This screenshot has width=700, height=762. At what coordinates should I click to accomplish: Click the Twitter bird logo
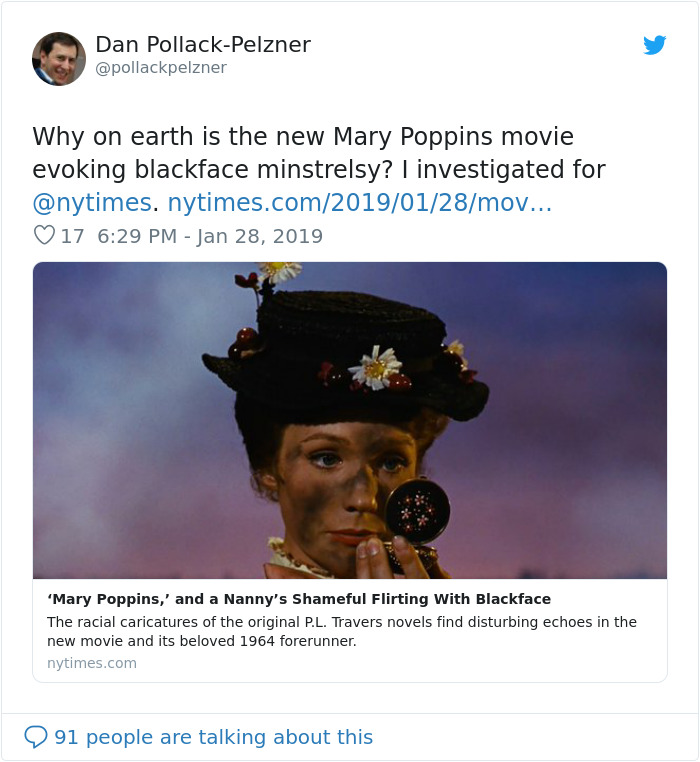(654, 45)
